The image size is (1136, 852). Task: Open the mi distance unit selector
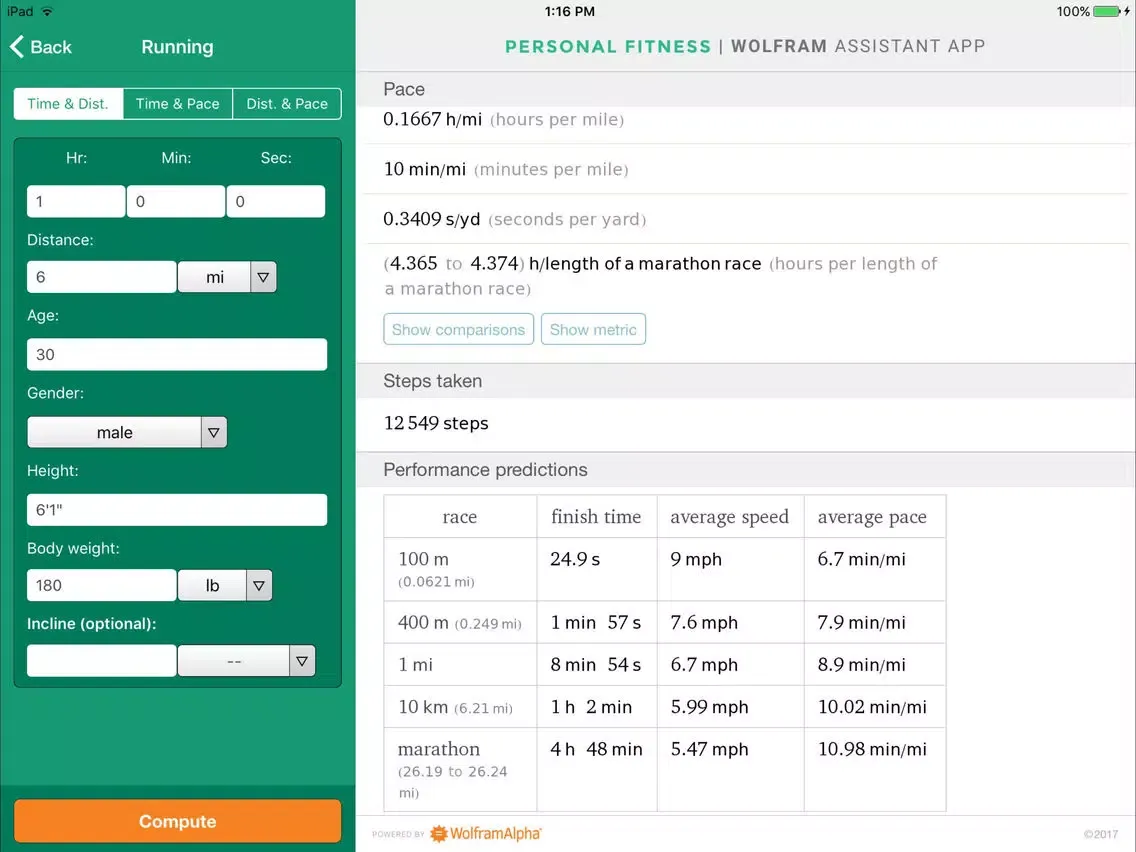[214, 277]
